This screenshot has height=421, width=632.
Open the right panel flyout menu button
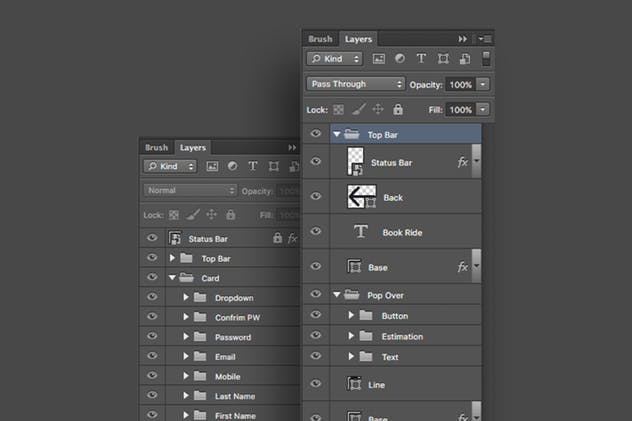485,39
